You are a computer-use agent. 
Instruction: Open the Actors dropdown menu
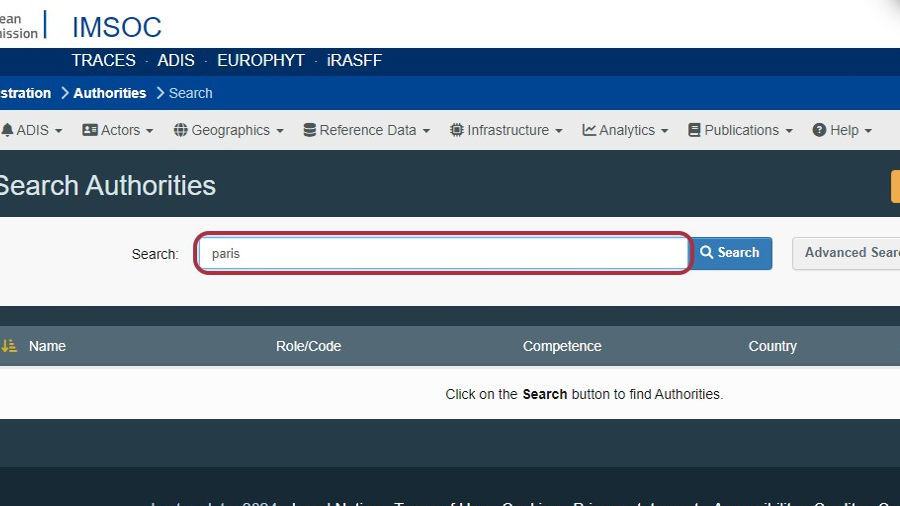pyautogui.click(x=118, y=130)
